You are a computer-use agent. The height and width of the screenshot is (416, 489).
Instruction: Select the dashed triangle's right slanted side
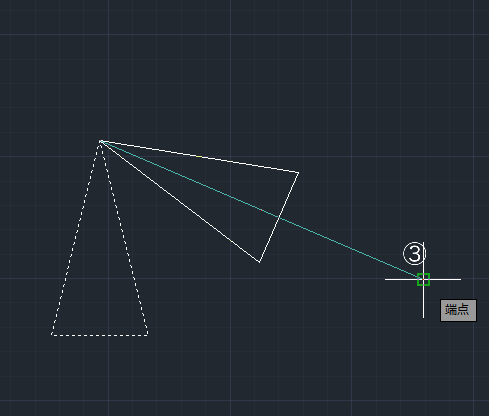[124, 238]
